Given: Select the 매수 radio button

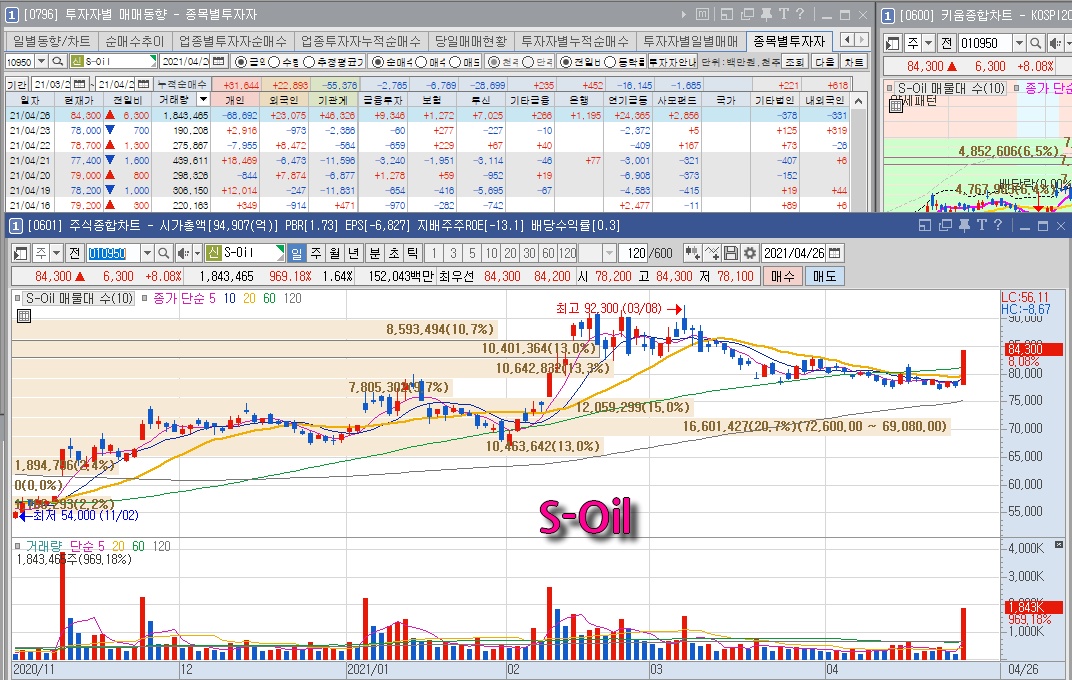Looking at the screenshot, I should (422, 62).
